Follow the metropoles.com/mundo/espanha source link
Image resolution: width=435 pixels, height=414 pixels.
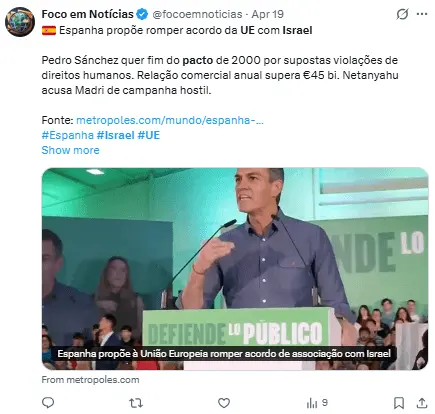(x=170, y=120)
